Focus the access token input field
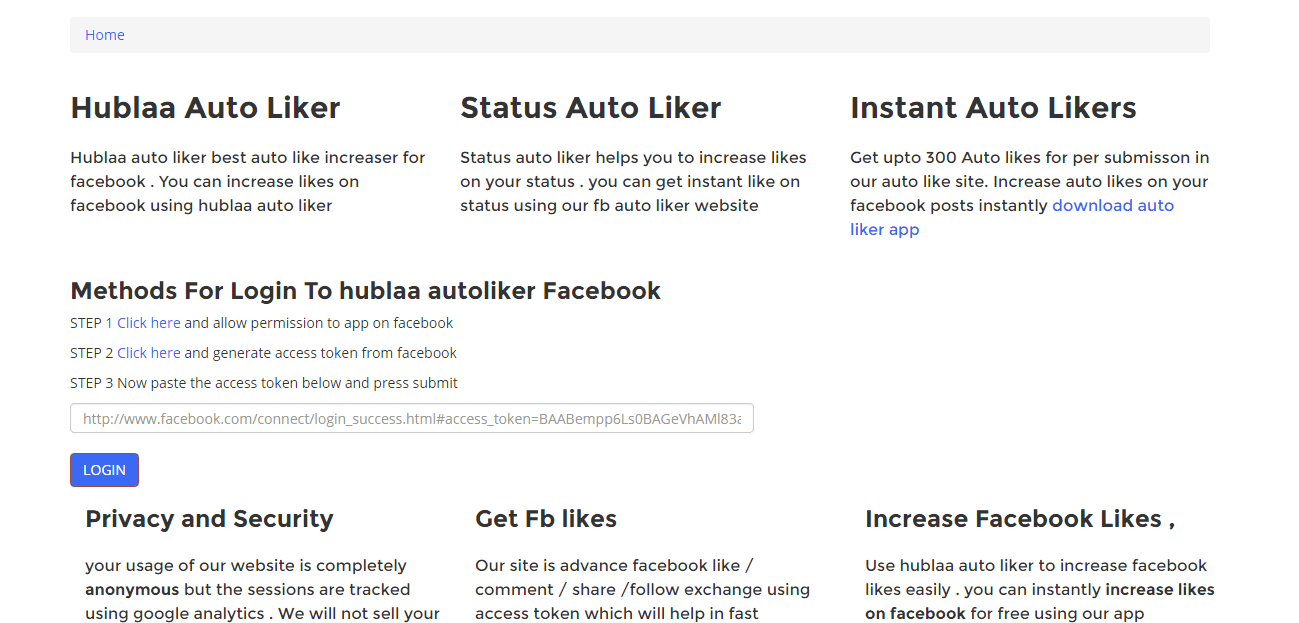The width and height of the screenshot is (1299, 623). point(411,419)
